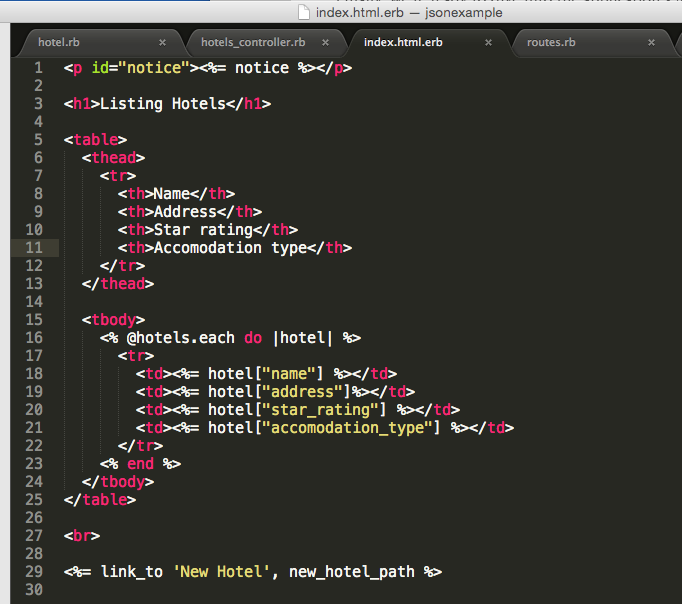
Task: Select the index.html.erb tab
Action: click(403, 42)
